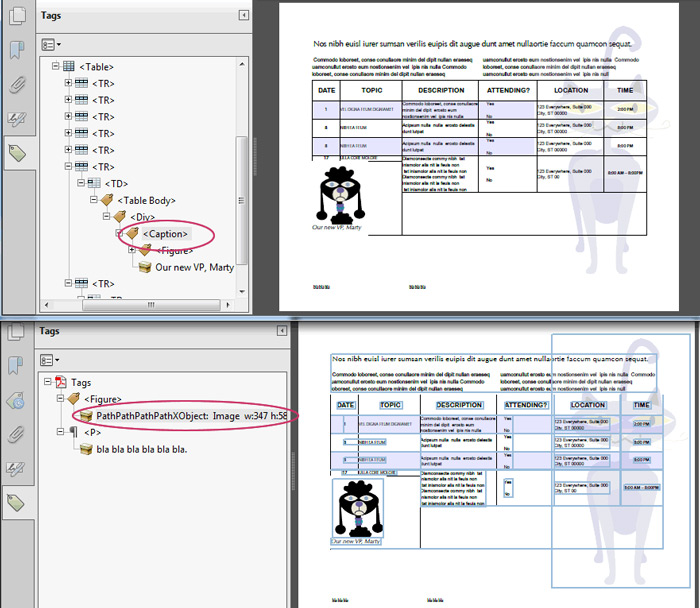Collapse the <TD> tag node
The image size is (700, 608).
coord(82,184)
